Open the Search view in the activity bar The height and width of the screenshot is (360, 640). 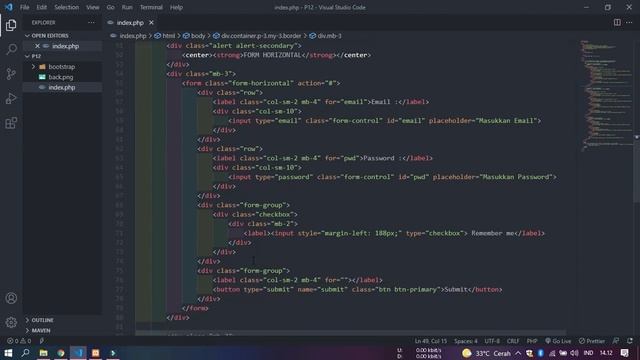pos(11,49)
